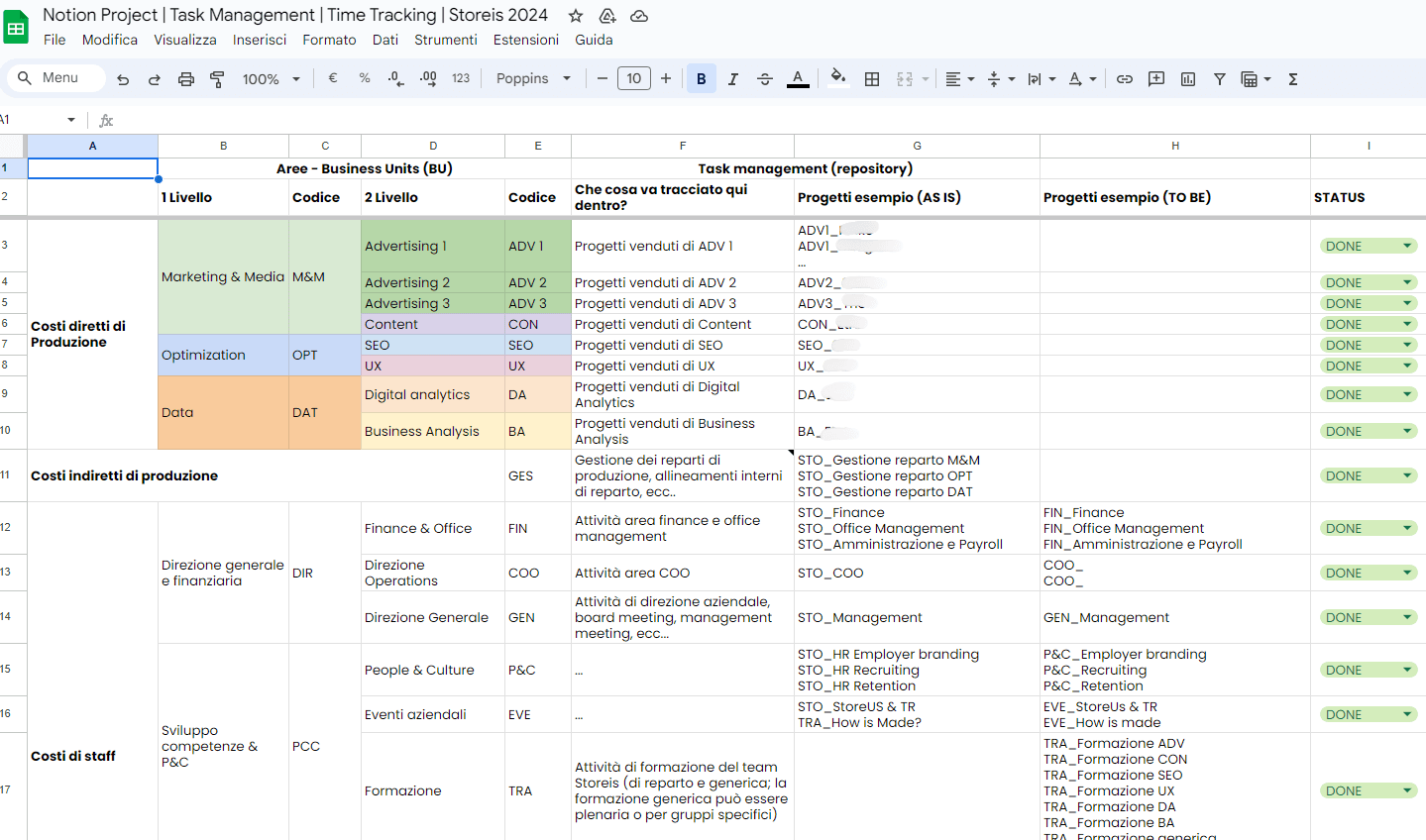Toggle strikethrough formatting
1426x840 pixels.
click(x=765, y=78)
